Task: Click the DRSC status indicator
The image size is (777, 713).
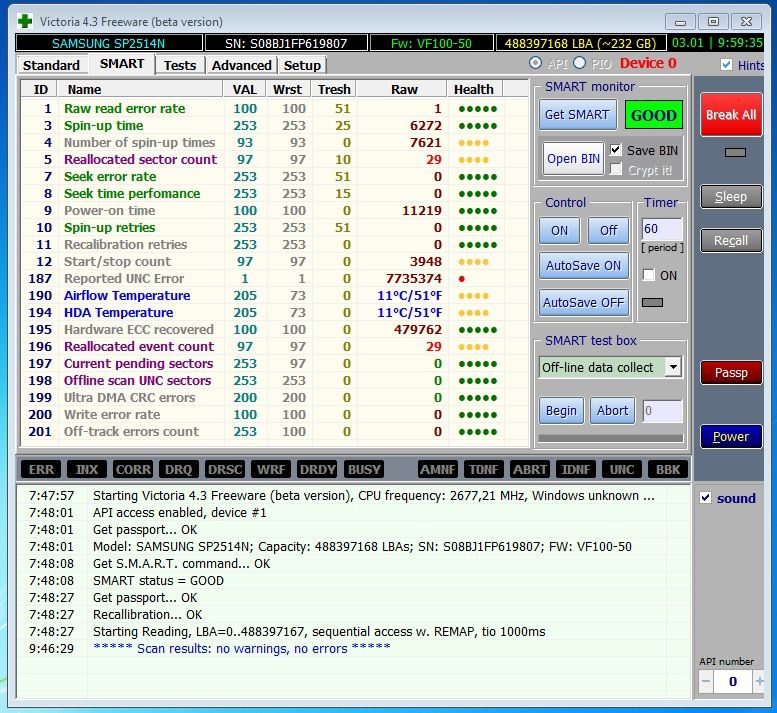Action: click(x=225, y=469)
